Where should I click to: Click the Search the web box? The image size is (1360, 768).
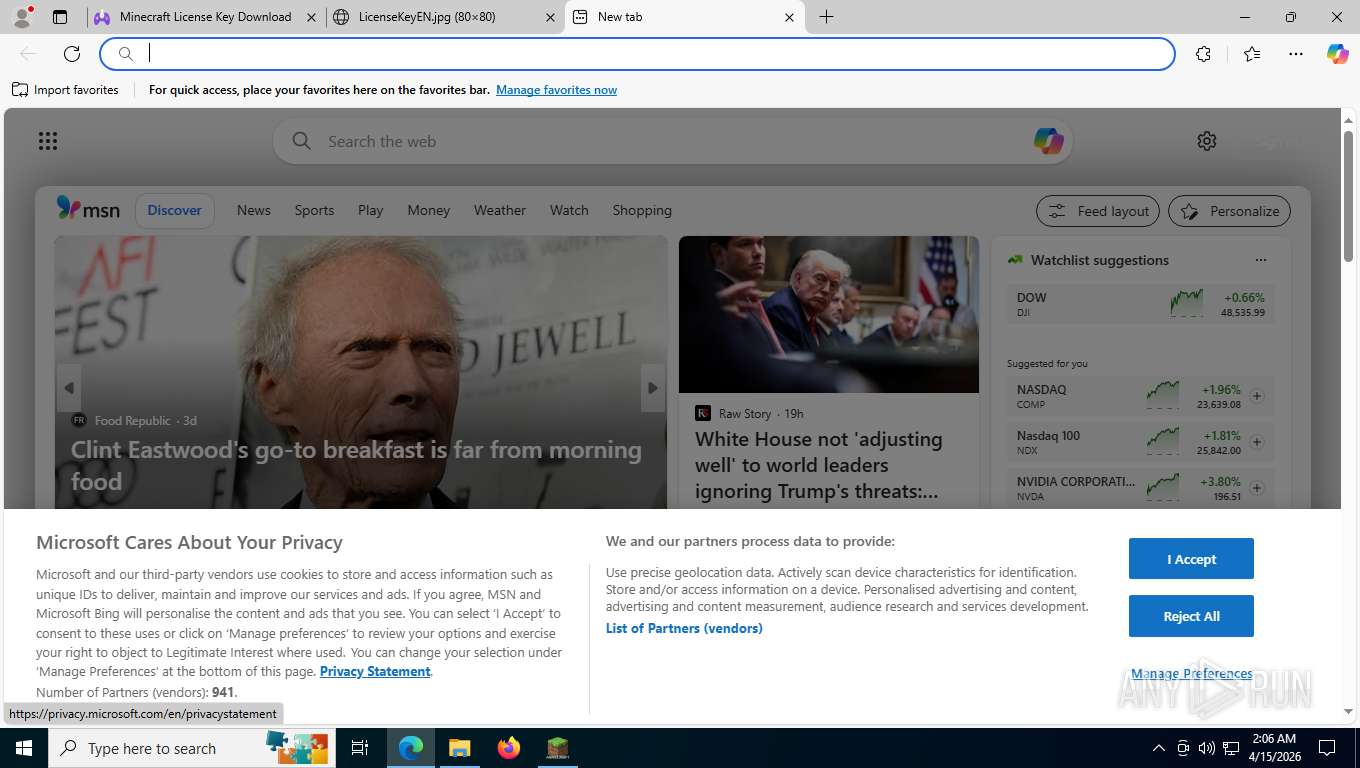click(672, 141)
